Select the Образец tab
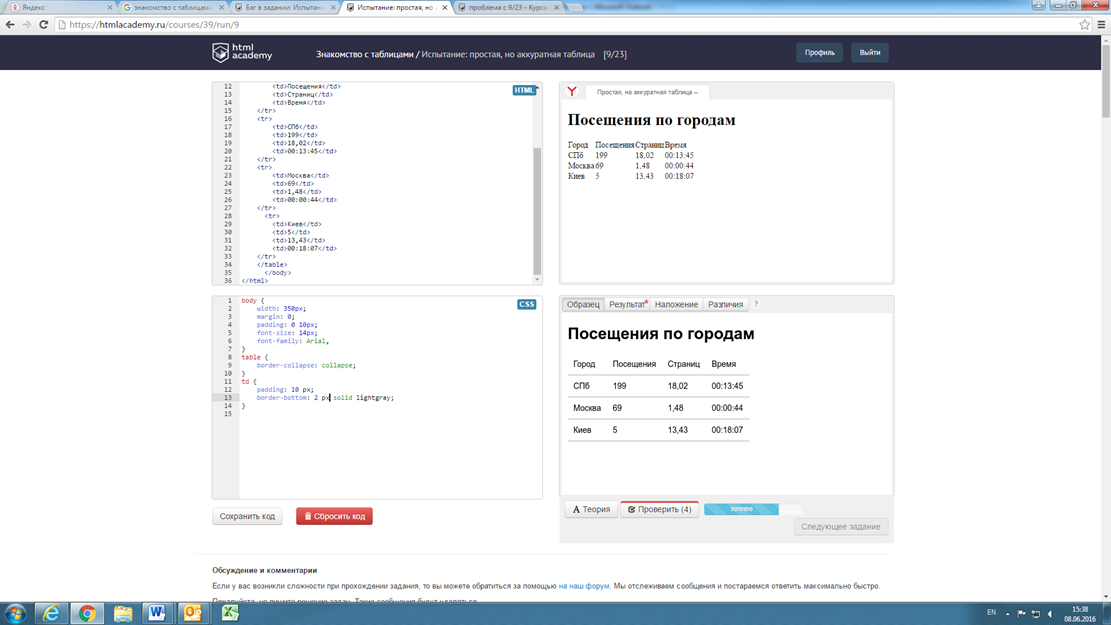This screenshot has height=625, width=1111. pyautogui.click(x=583, y=304)
